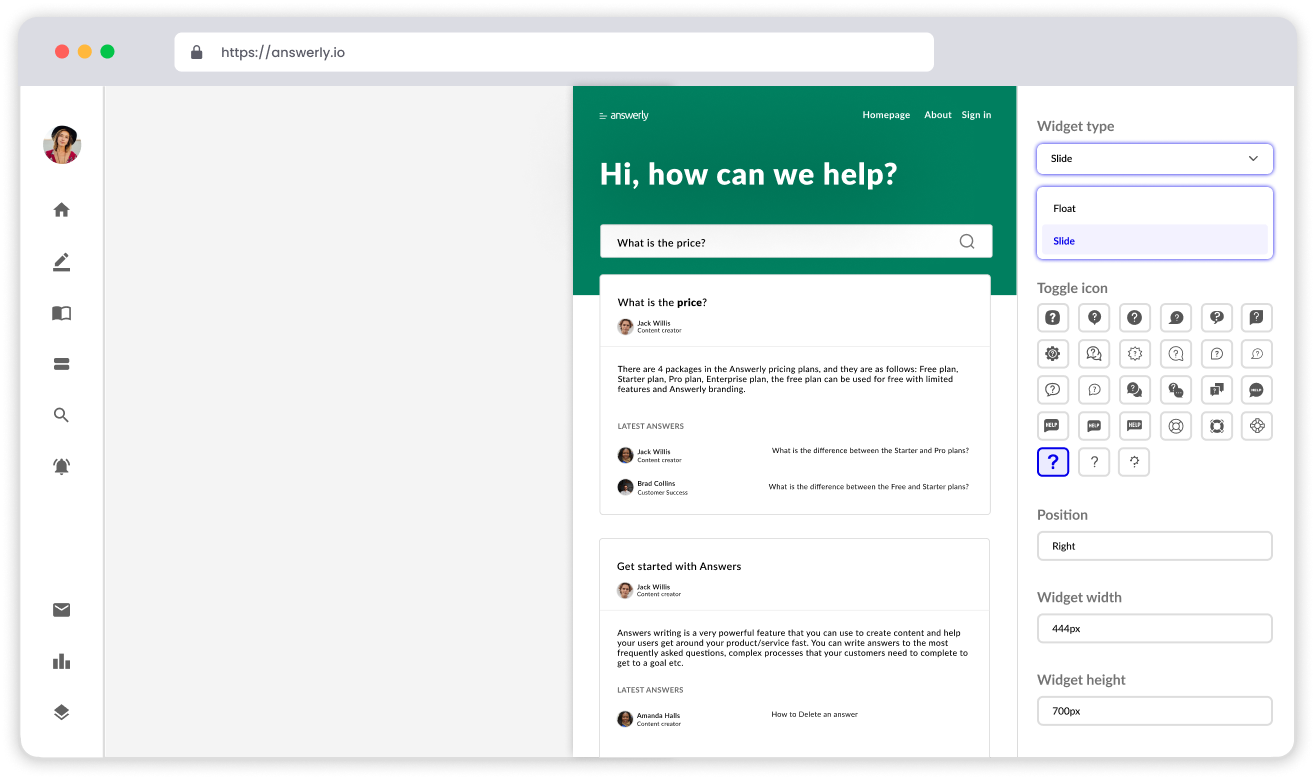This screenshot has width=1315, height=779.
Task: Open the Starter and Pro plans difference question
Action: point(870,451)
